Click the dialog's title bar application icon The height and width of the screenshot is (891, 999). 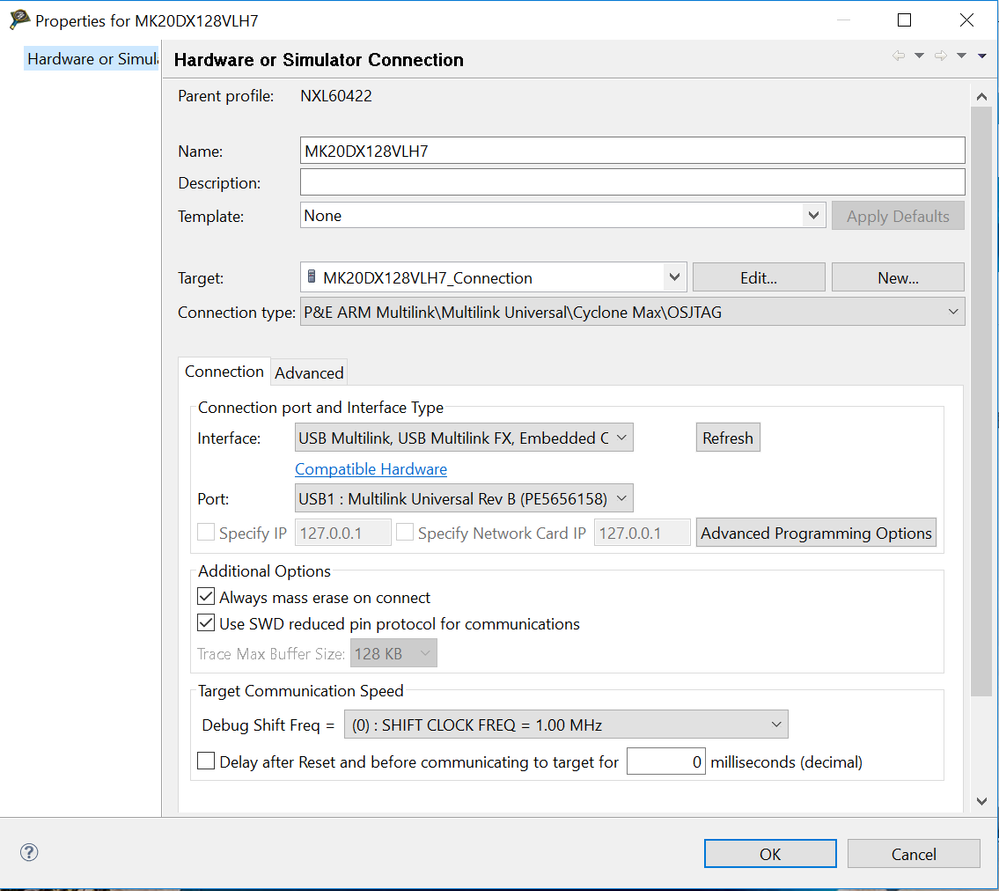pos(19,20)
